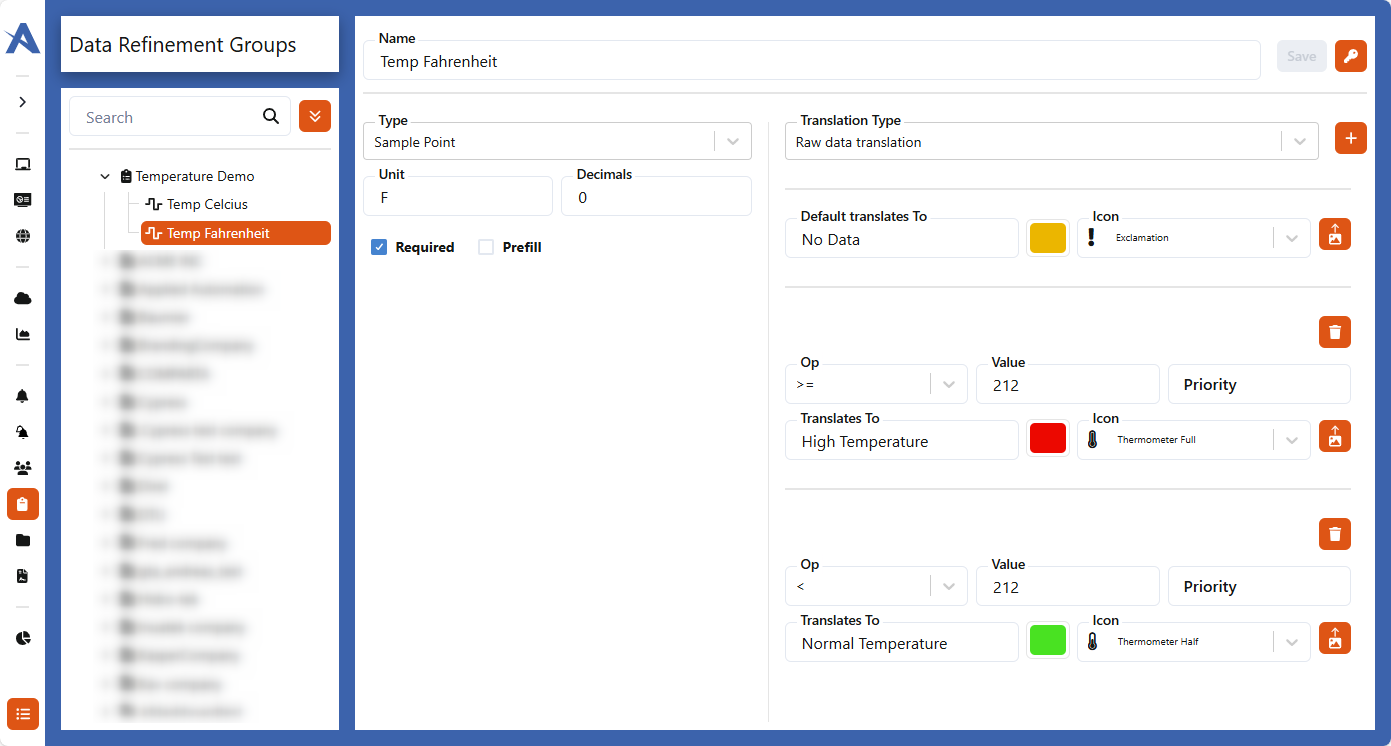
Task: Click the red High Temperature color swatch
Action: (x=1047, y=438)
